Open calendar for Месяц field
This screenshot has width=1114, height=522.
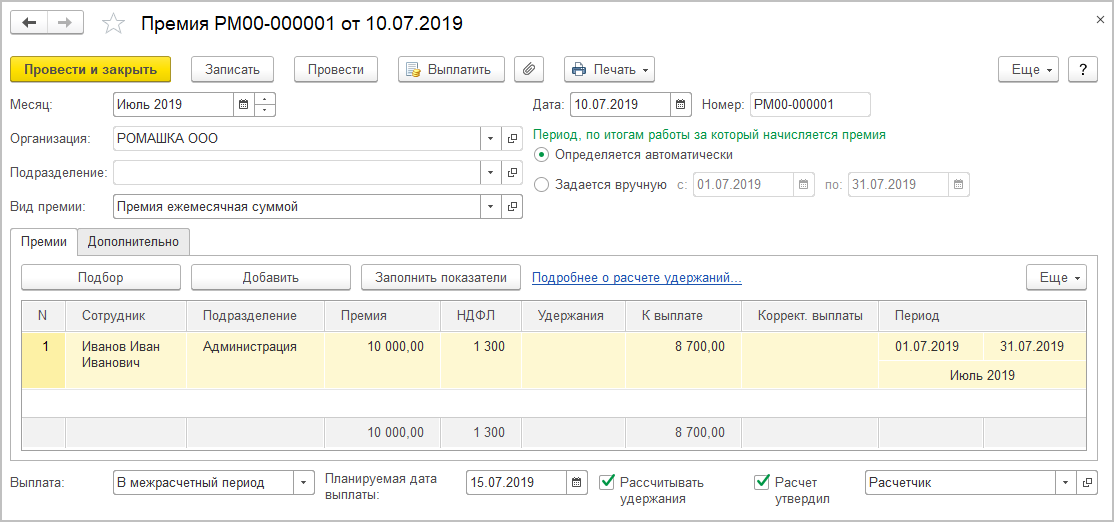coord(243,104)
